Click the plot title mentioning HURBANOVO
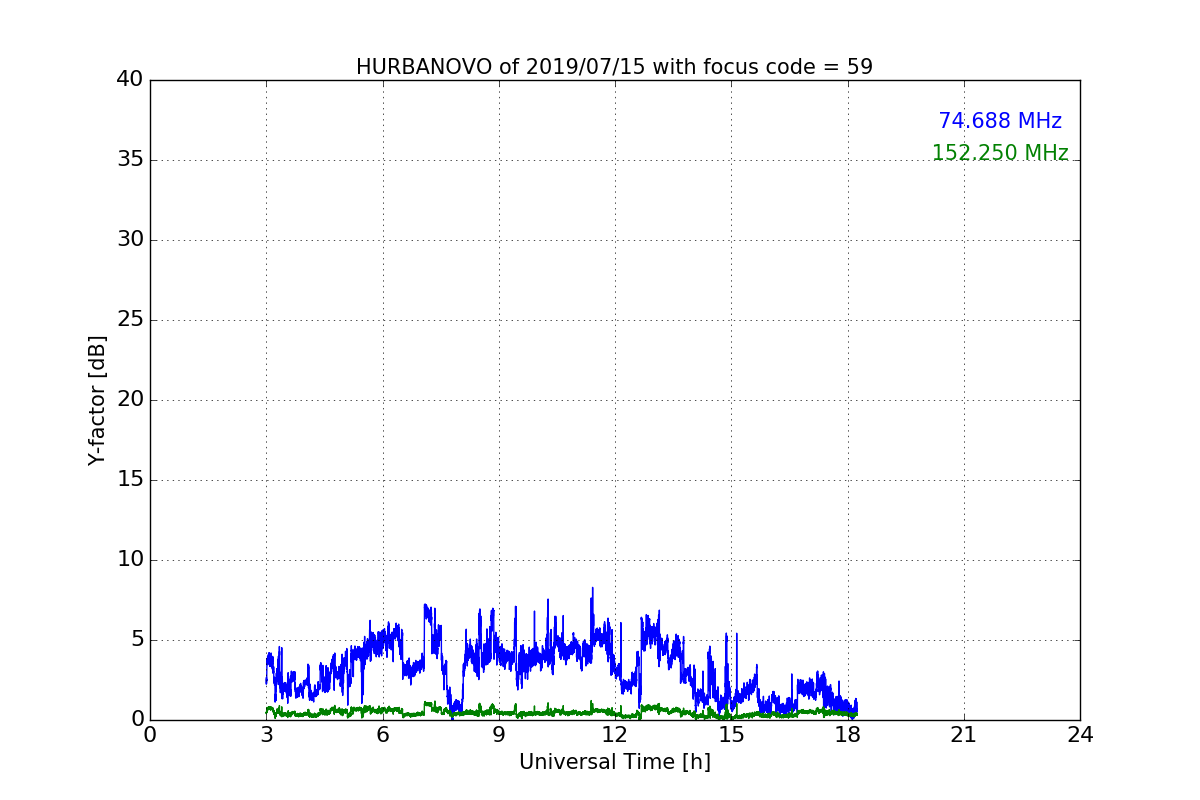1200x800 pixels. (x=614, y=67)
